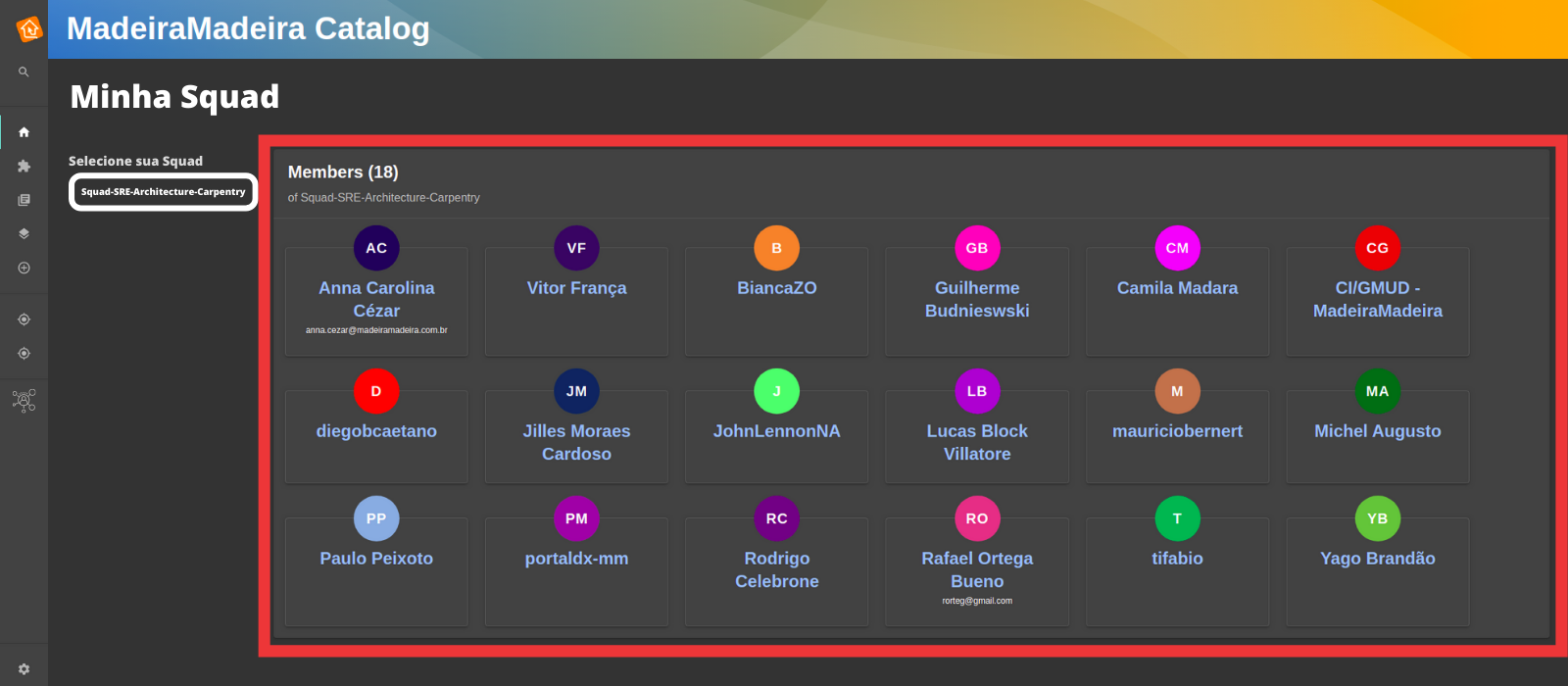The image size is (1568, 686).
Task: Click the GB avatar circle
Action: pos(977,248)
